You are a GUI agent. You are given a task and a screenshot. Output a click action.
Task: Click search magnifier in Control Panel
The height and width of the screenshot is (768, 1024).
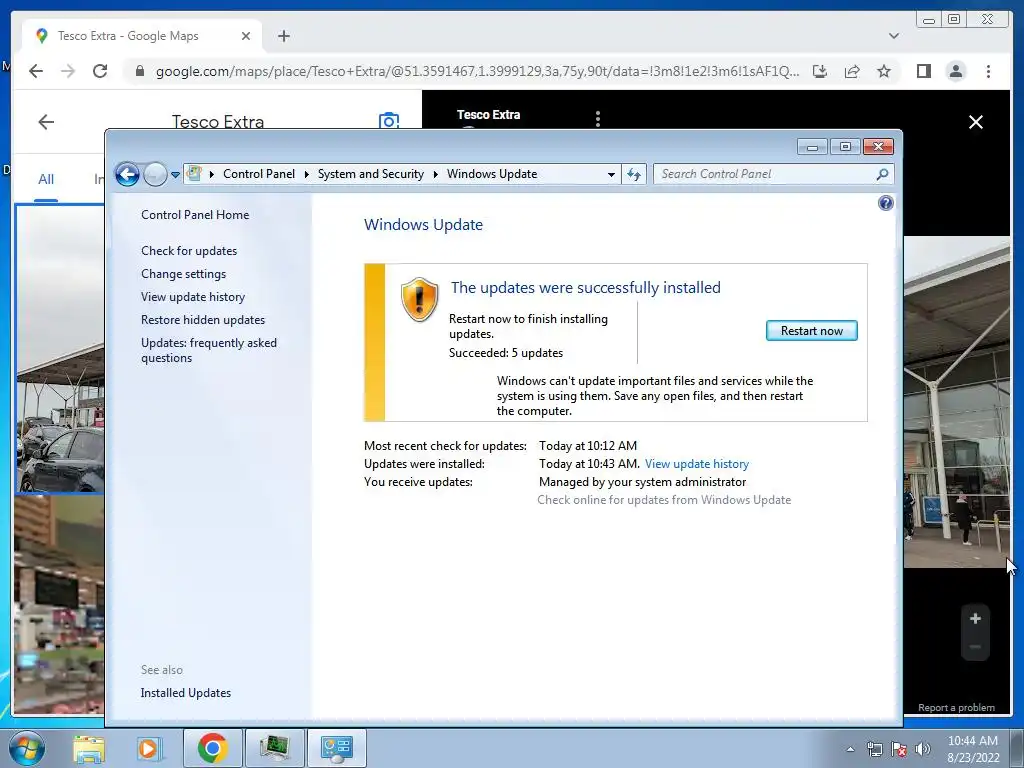coord(882,174)
